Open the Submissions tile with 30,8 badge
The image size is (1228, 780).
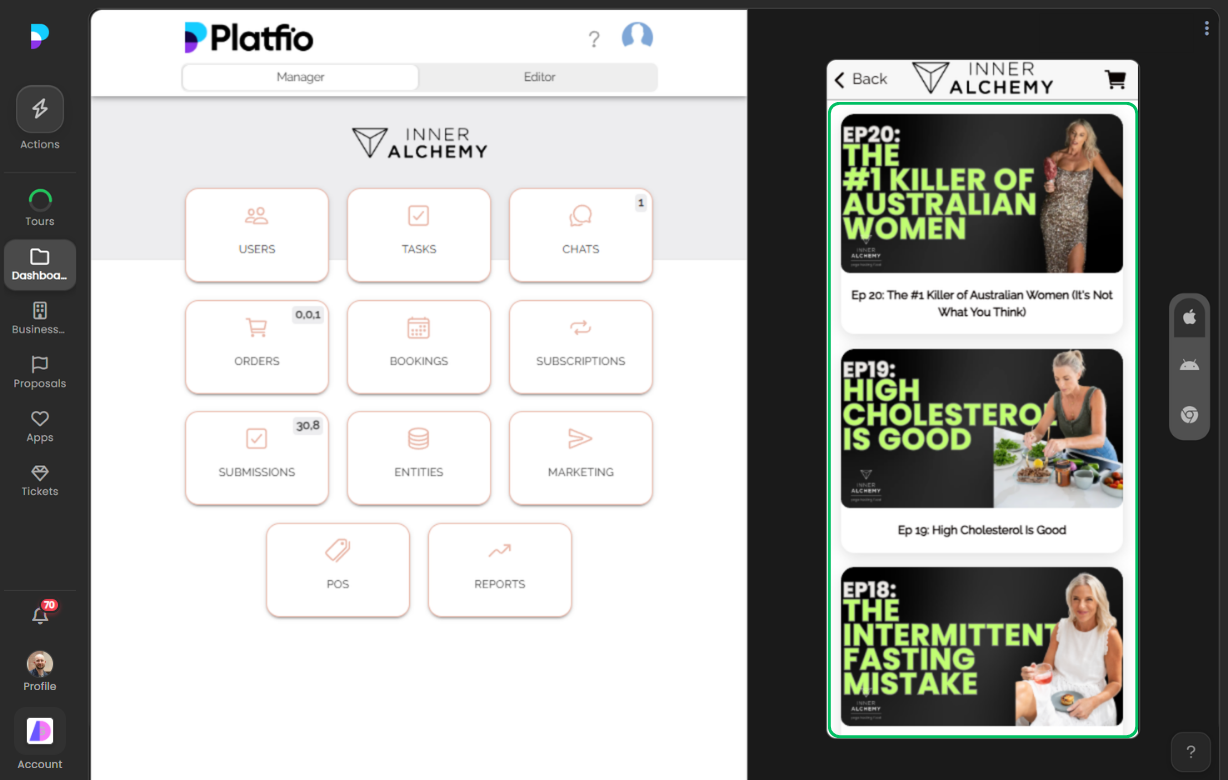click(257, 458)
